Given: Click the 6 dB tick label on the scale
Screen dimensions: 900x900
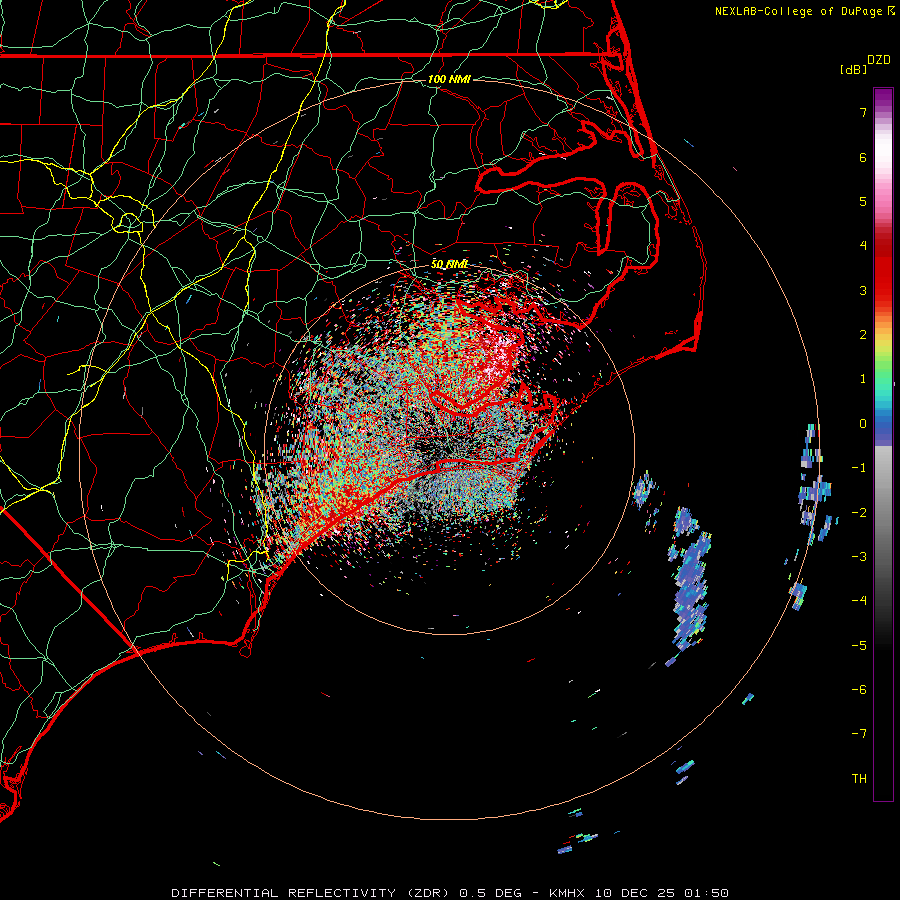Looking at the screenshot, I should click(863, 157).
